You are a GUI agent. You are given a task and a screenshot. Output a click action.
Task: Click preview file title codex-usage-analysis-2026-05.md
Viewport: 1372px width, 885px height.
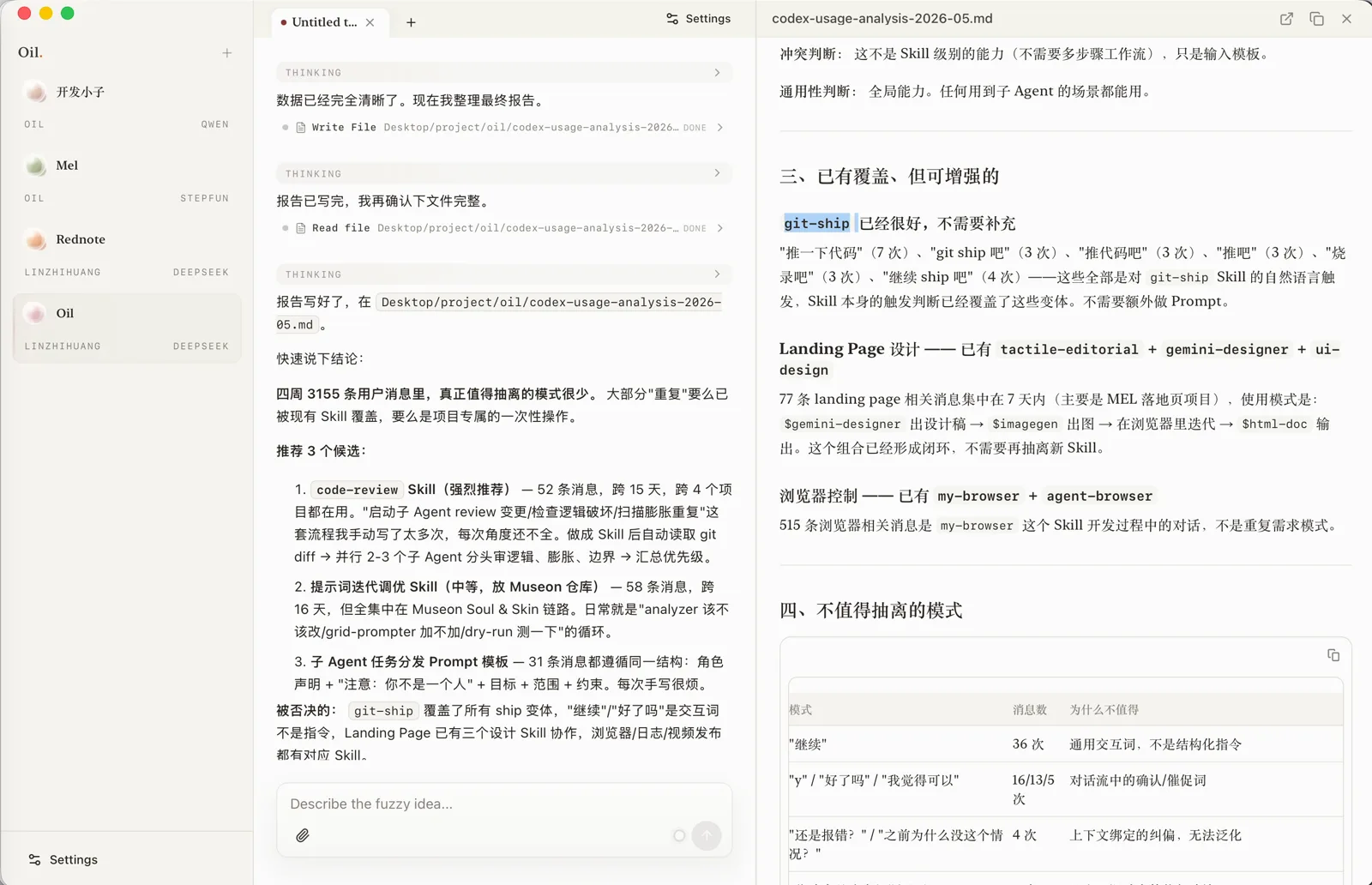pos(882,18)
